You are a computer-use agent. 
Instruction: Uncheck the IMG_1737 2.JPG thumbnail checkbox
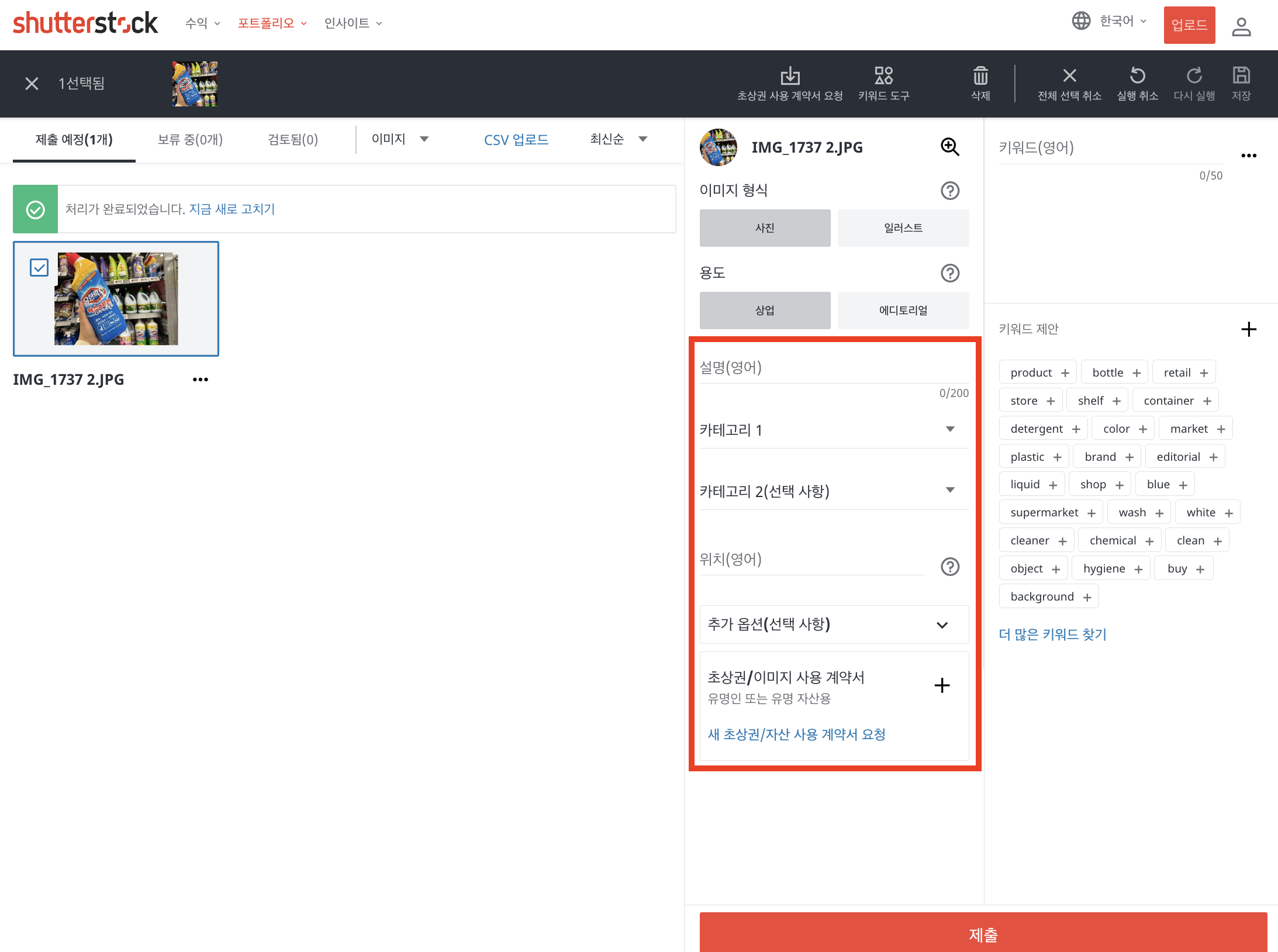39,267
